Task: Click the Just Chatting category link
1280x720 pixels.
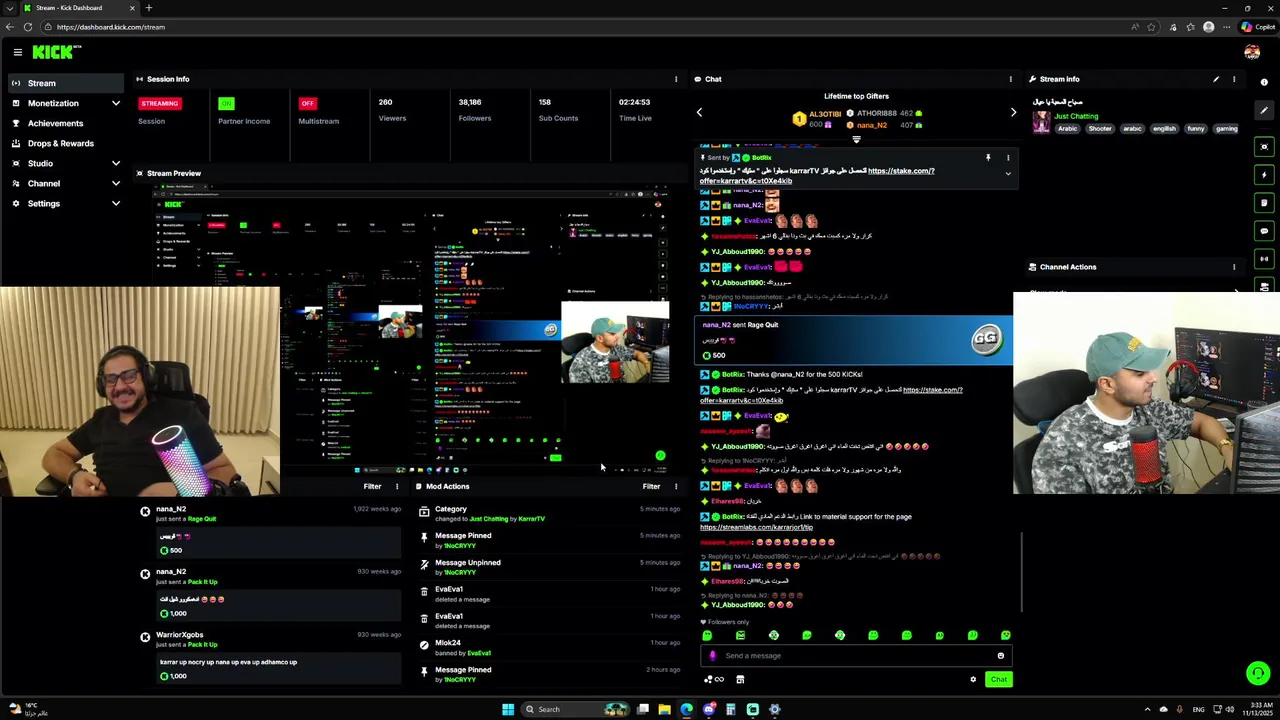Action: click(x=1077, y=116)
